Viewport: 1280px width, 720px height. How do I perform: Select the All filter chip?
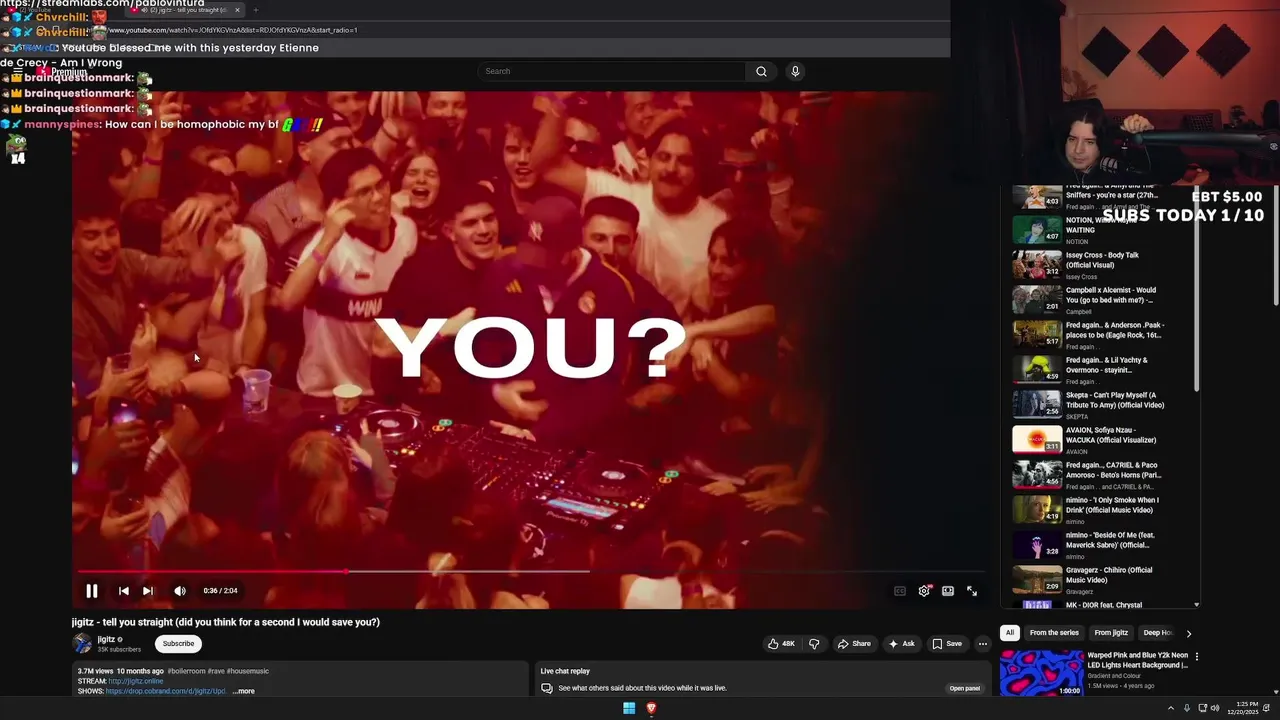pos(1010,633)
